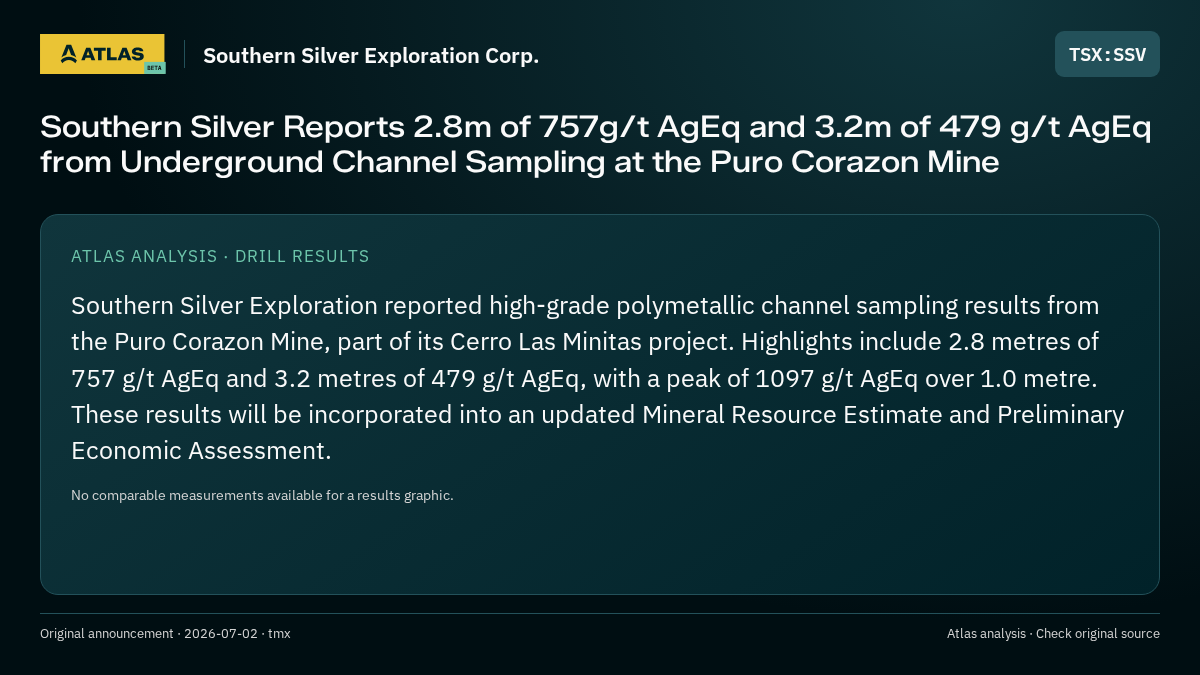Click the 'No comparable measurements available' note
The image size is (1200, 675).
262,495
